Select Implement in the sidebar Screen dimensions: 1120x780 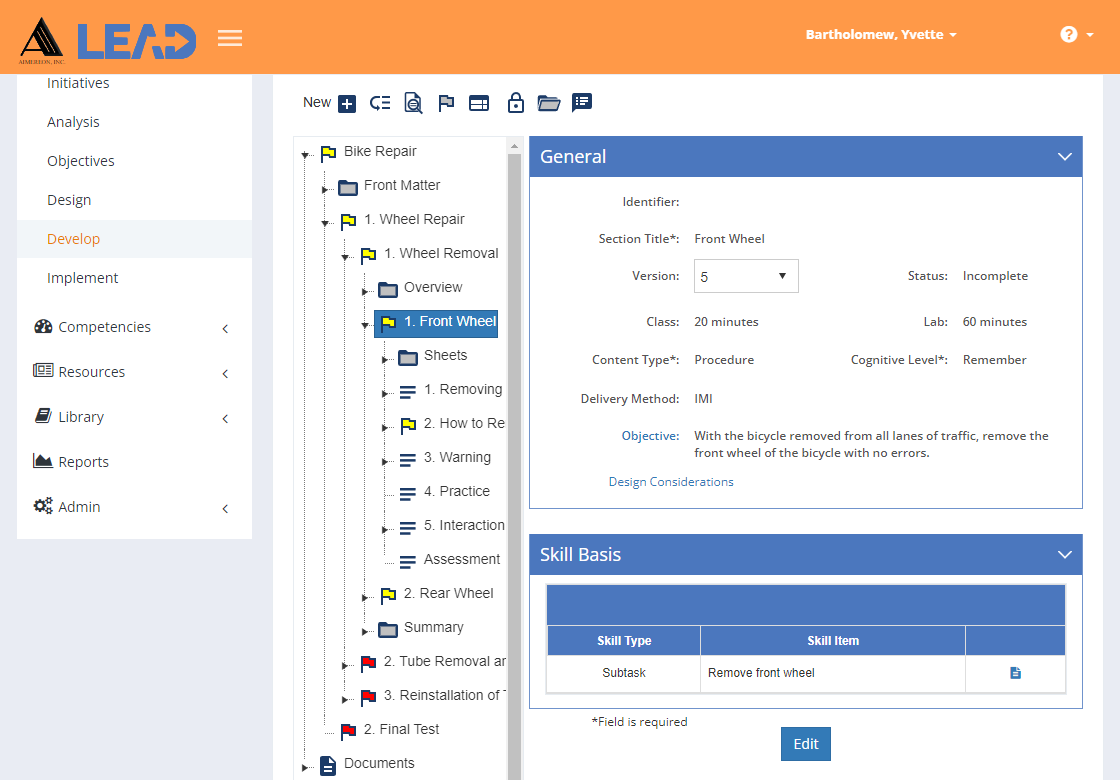coord(83,278)
